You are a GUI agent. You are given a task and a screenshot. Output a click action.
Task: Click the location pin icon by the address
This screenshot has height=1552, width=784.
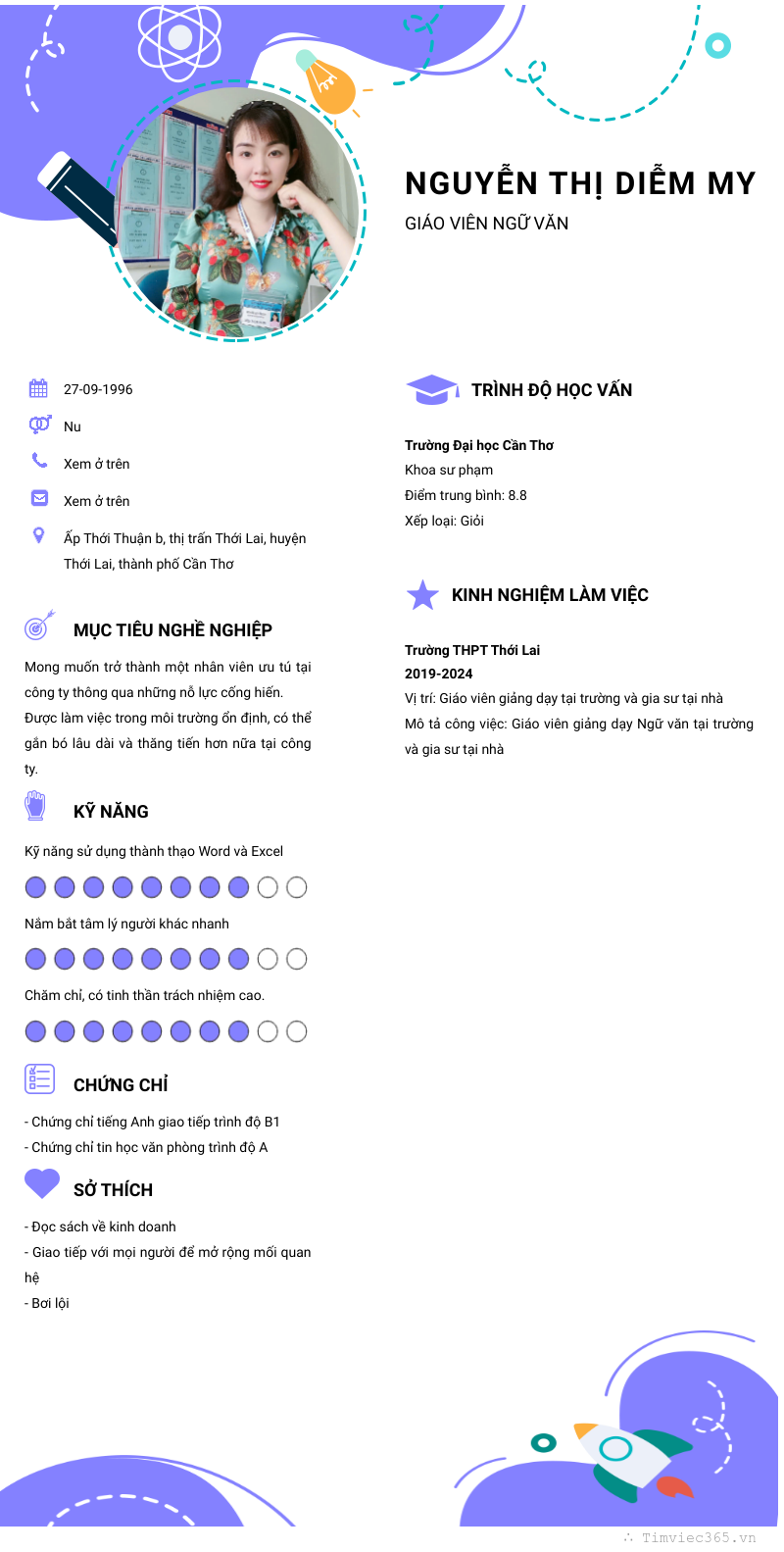tap(39, 535)
